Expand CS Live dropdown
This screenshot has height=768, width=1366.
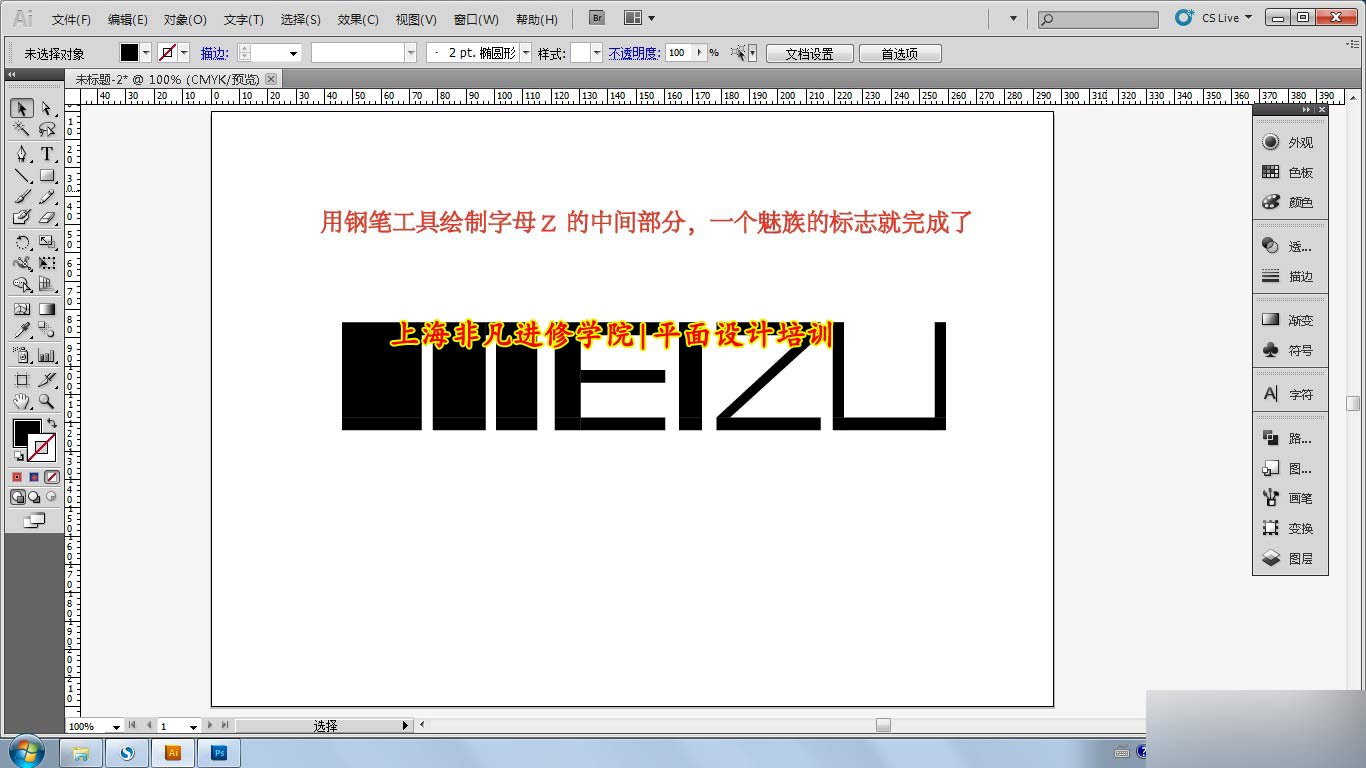pos(1247,18)
